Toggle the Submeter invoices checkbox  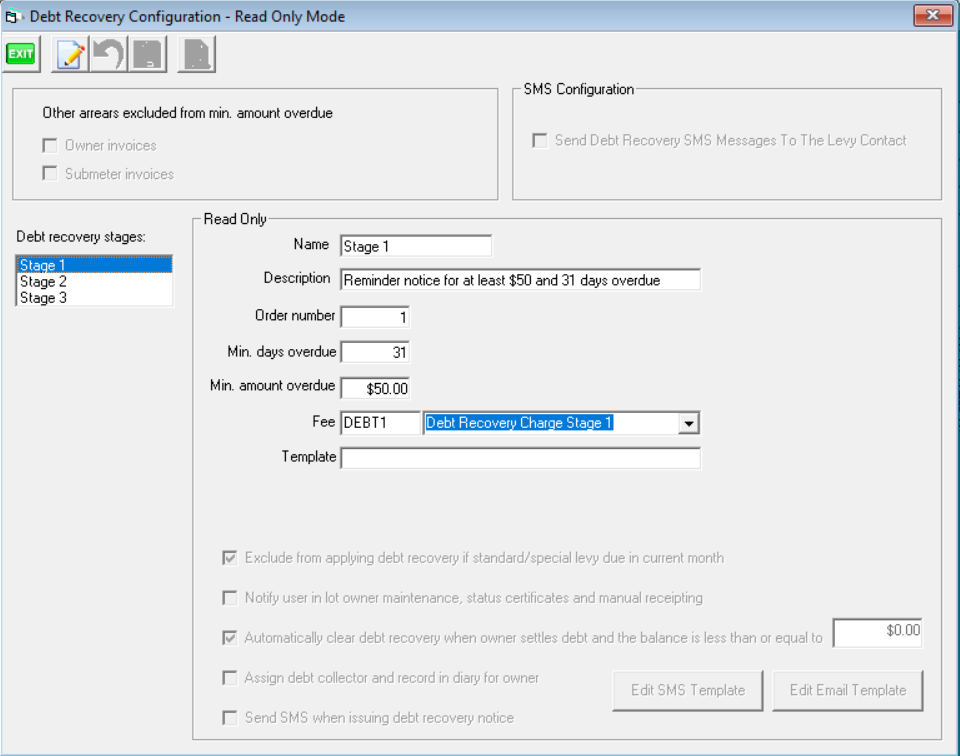[50, 174]
